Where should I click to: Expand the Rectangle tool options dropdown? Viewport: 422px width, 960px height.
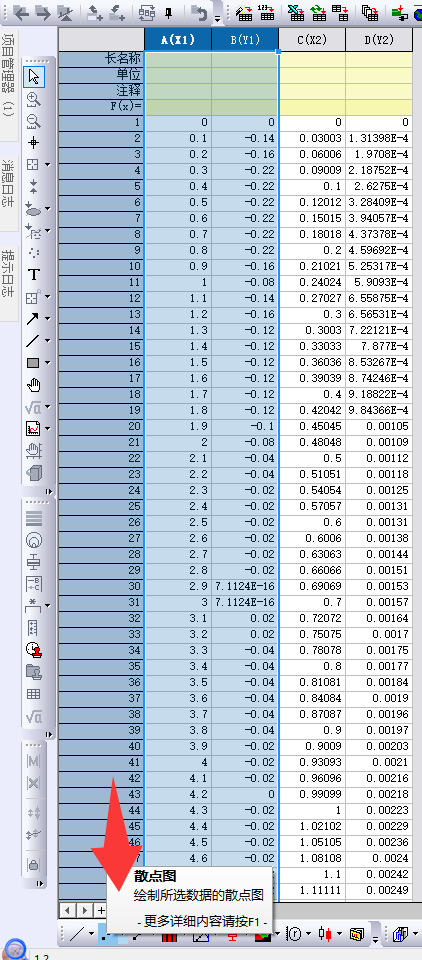pos(47,363)
